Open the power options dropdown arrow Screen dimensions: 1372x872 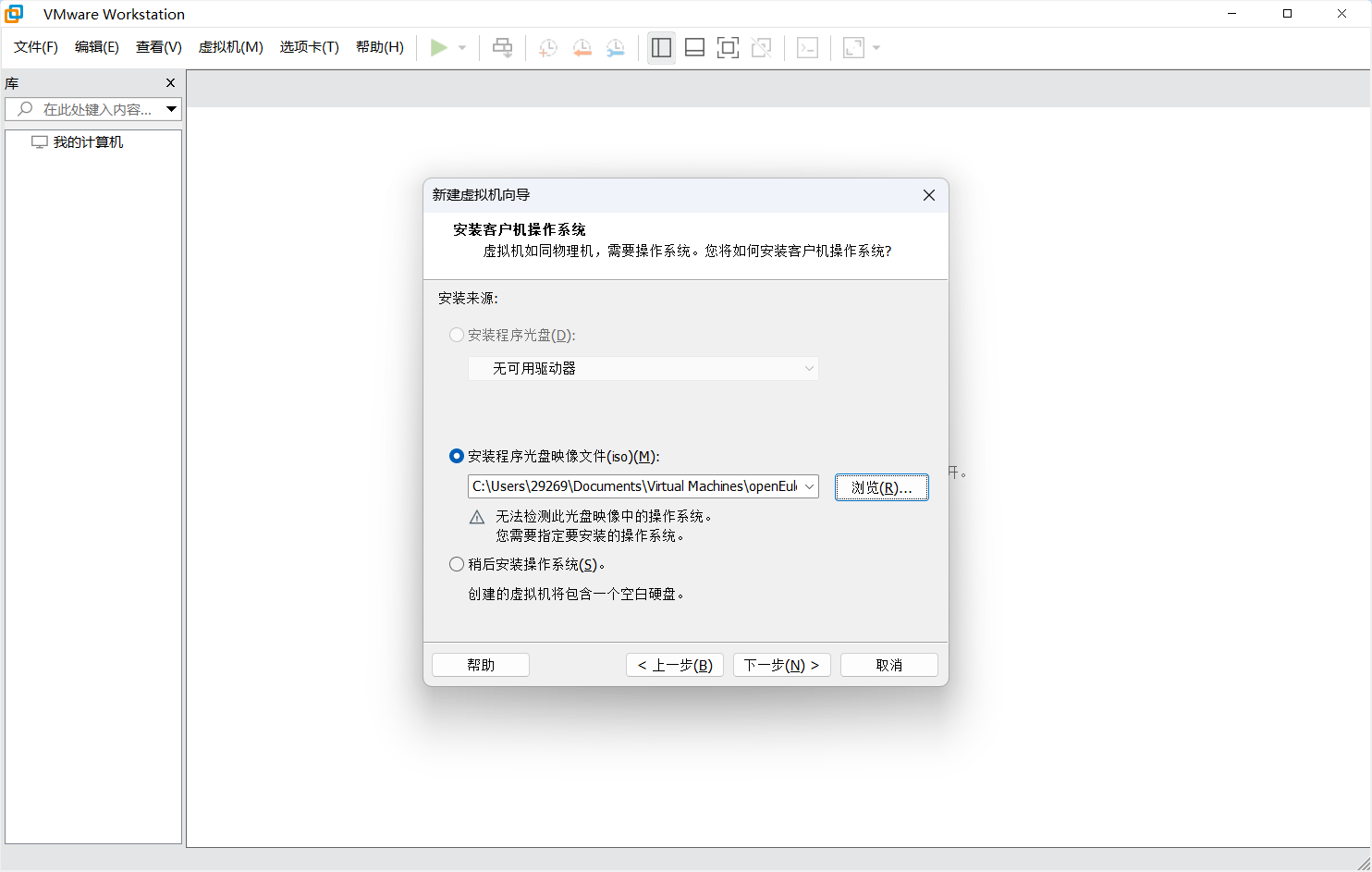462,48
